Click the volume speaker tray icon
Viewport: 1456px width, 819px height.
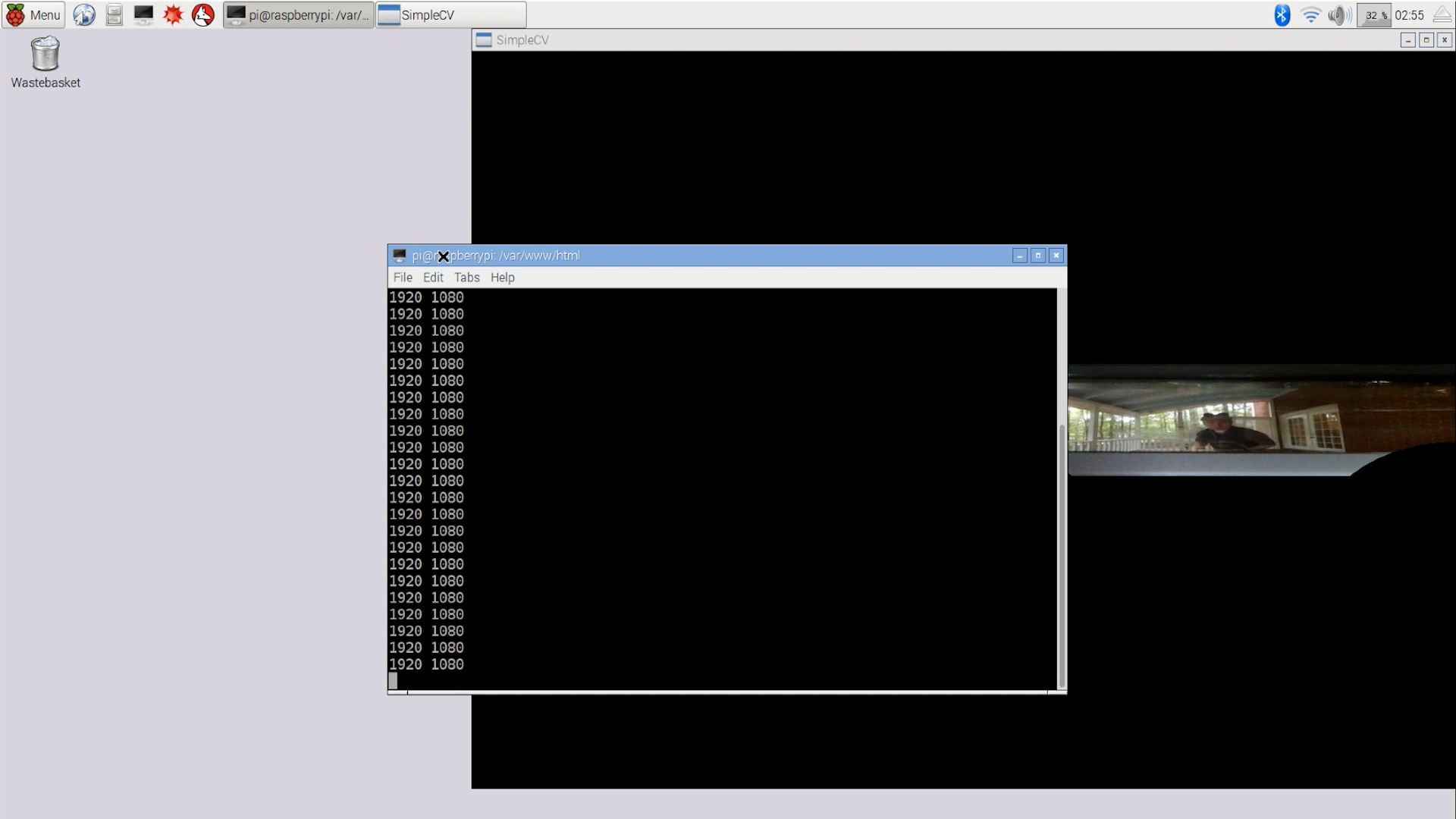pos(1338,14)
